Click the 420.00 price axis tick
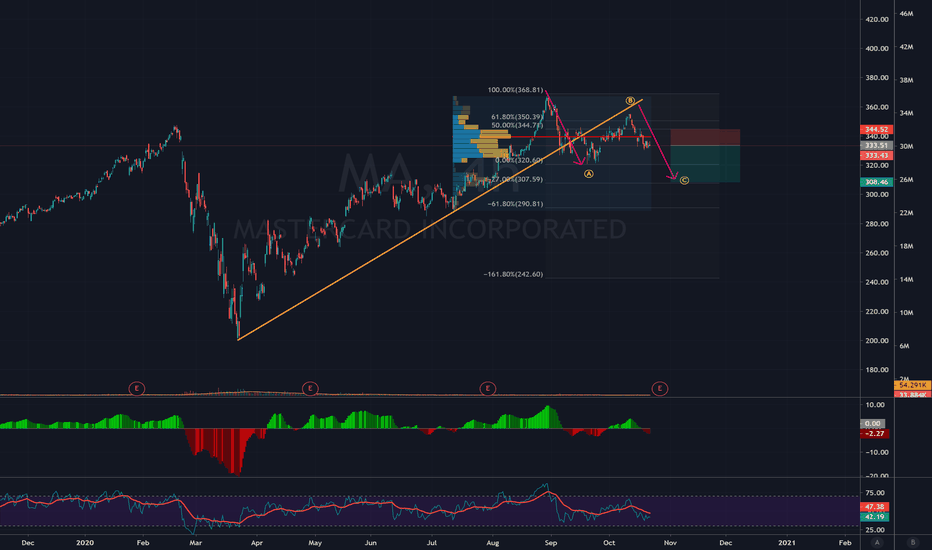The height and width of the screenshot is (550, 932). (877, 19)
